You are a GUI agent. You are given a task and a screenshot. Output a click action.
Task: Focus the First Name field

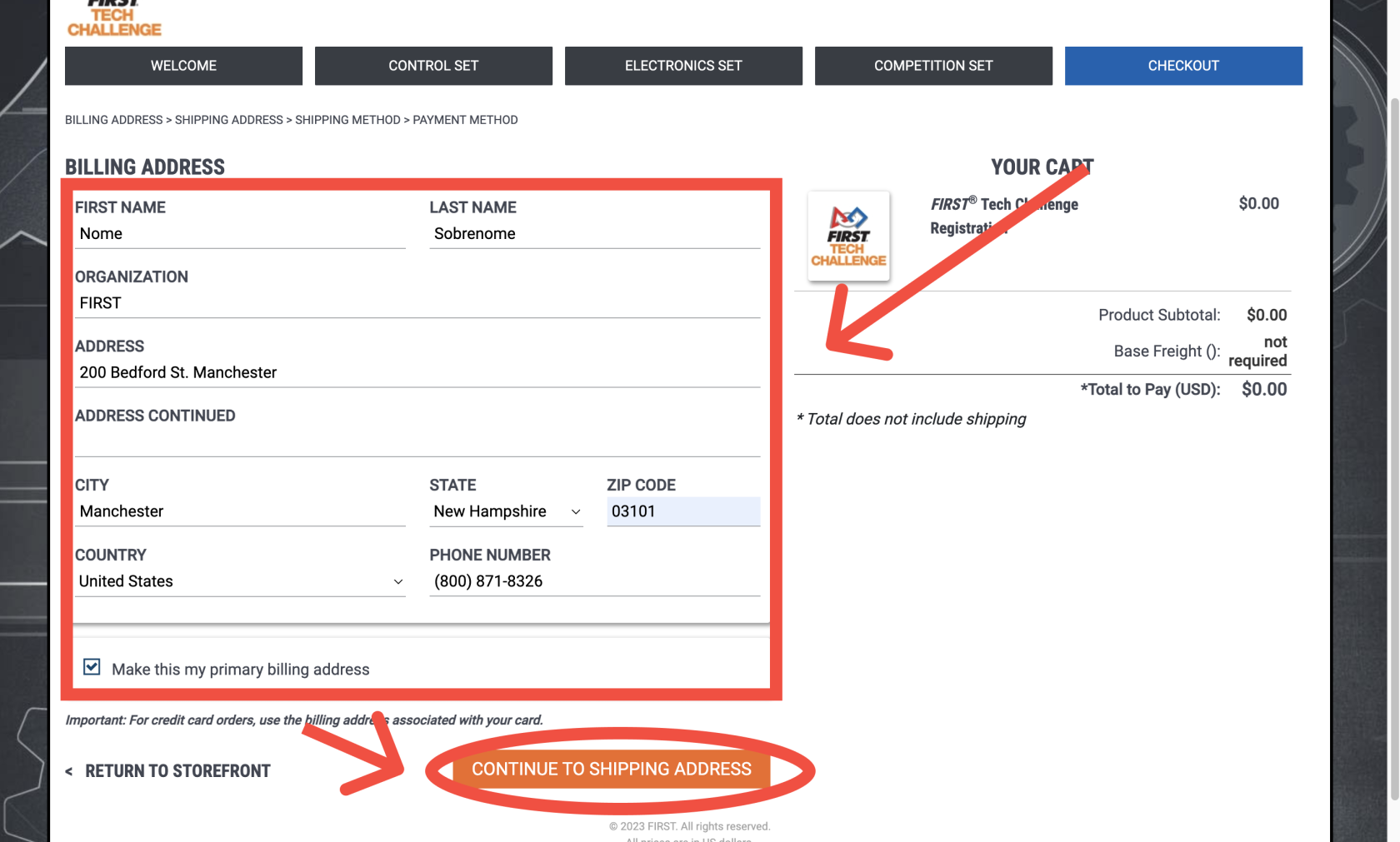click(x=240, y=234)
